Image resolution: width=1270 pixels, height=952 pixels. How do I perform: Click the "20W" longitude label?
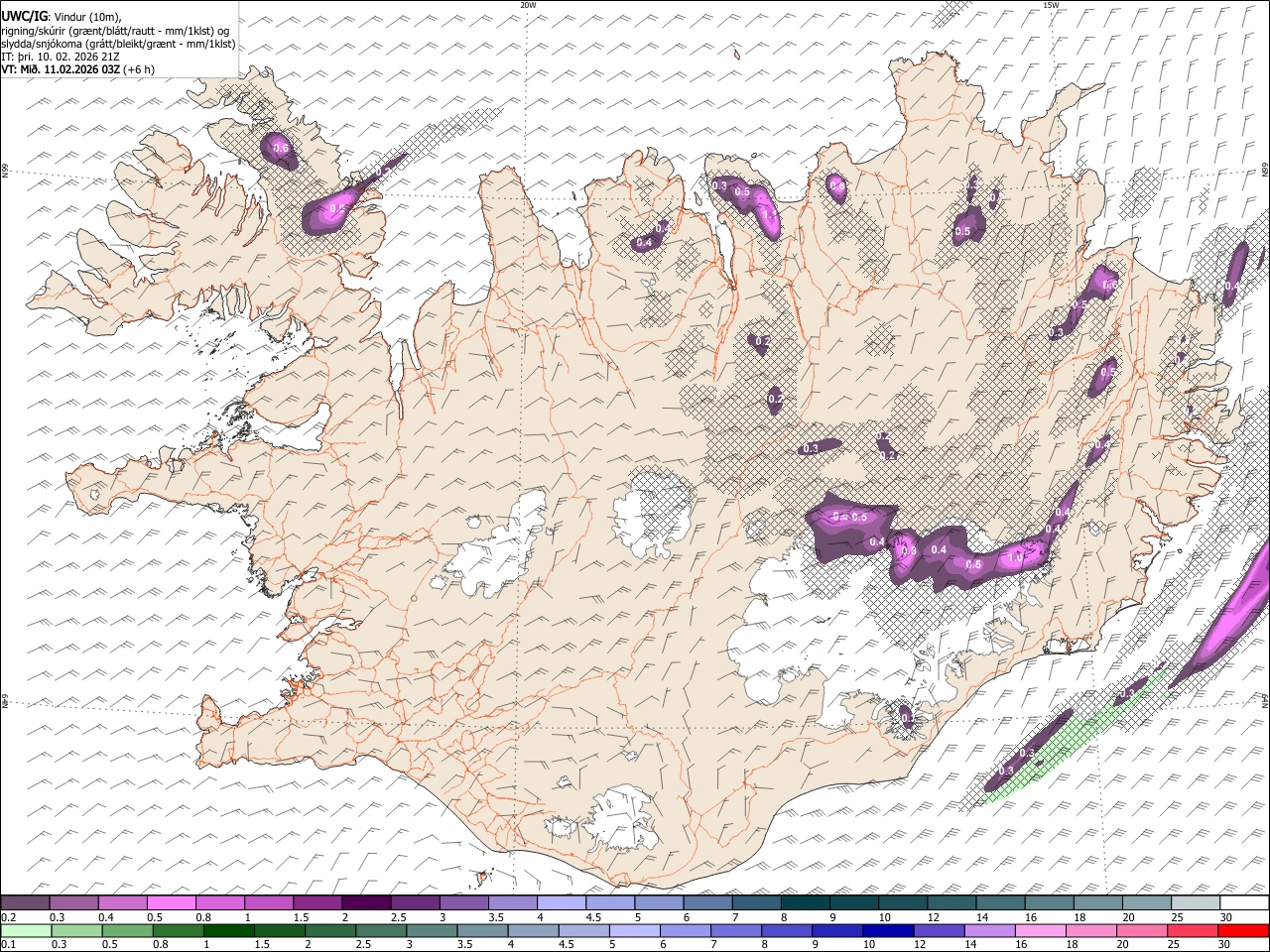528,5
